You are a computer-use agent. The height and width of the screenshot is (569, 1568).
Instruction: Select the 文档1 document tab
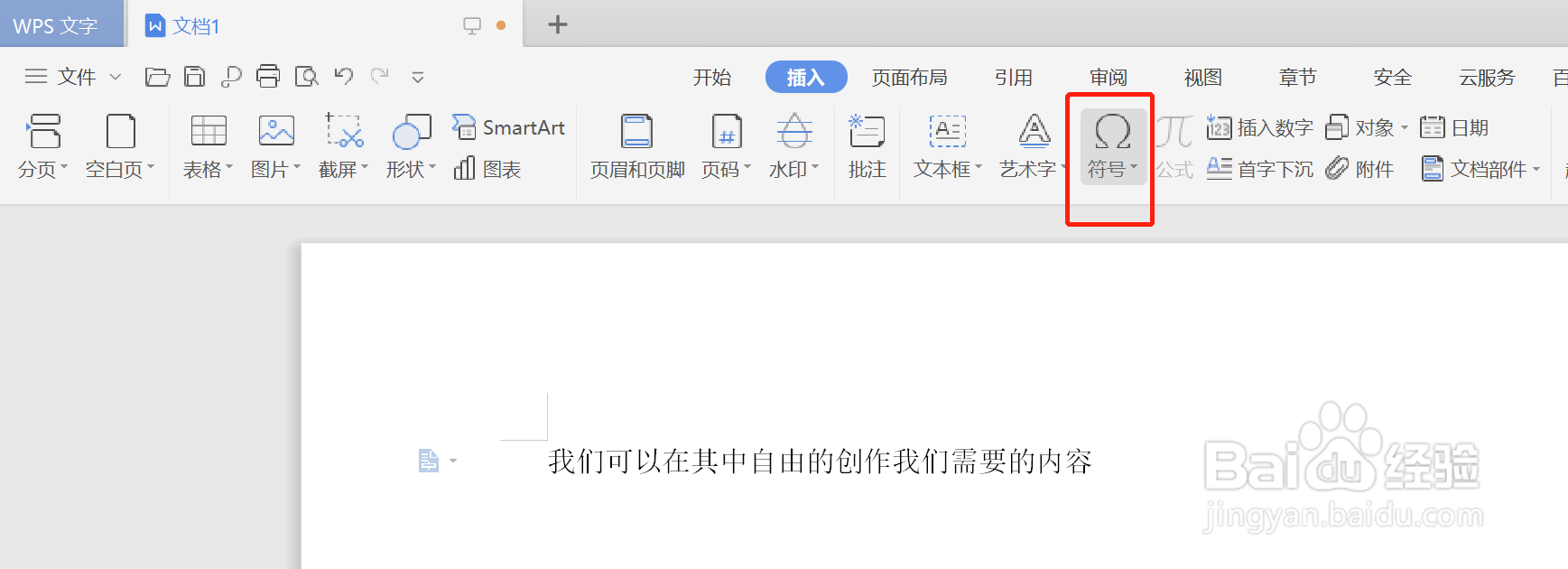(x=325, y=24)
